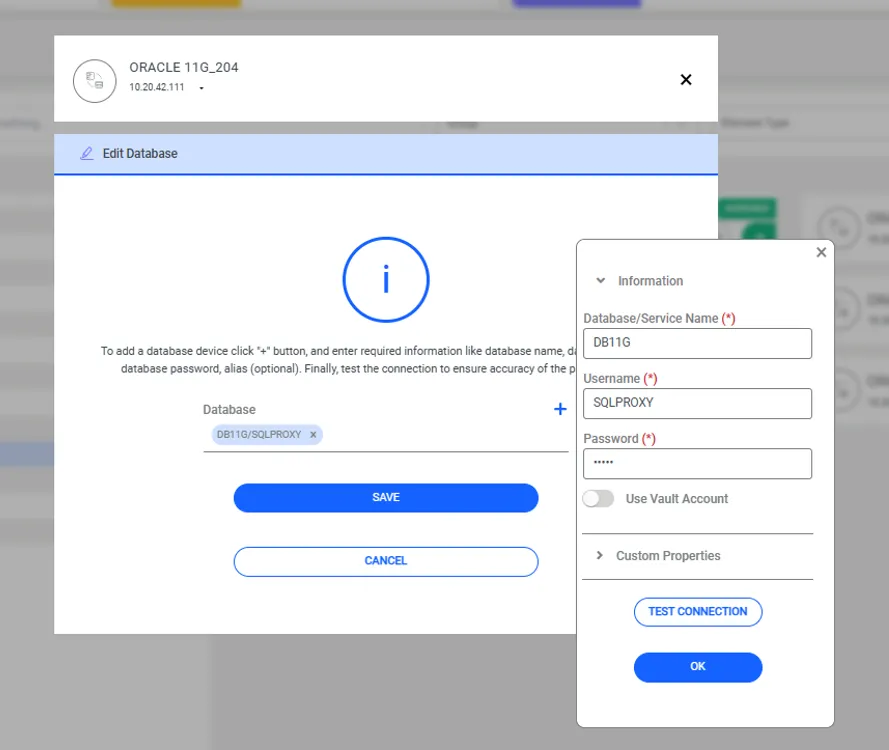Click the Password input field
This screenshot has height=750, width=889.
(x=697, y=464)
